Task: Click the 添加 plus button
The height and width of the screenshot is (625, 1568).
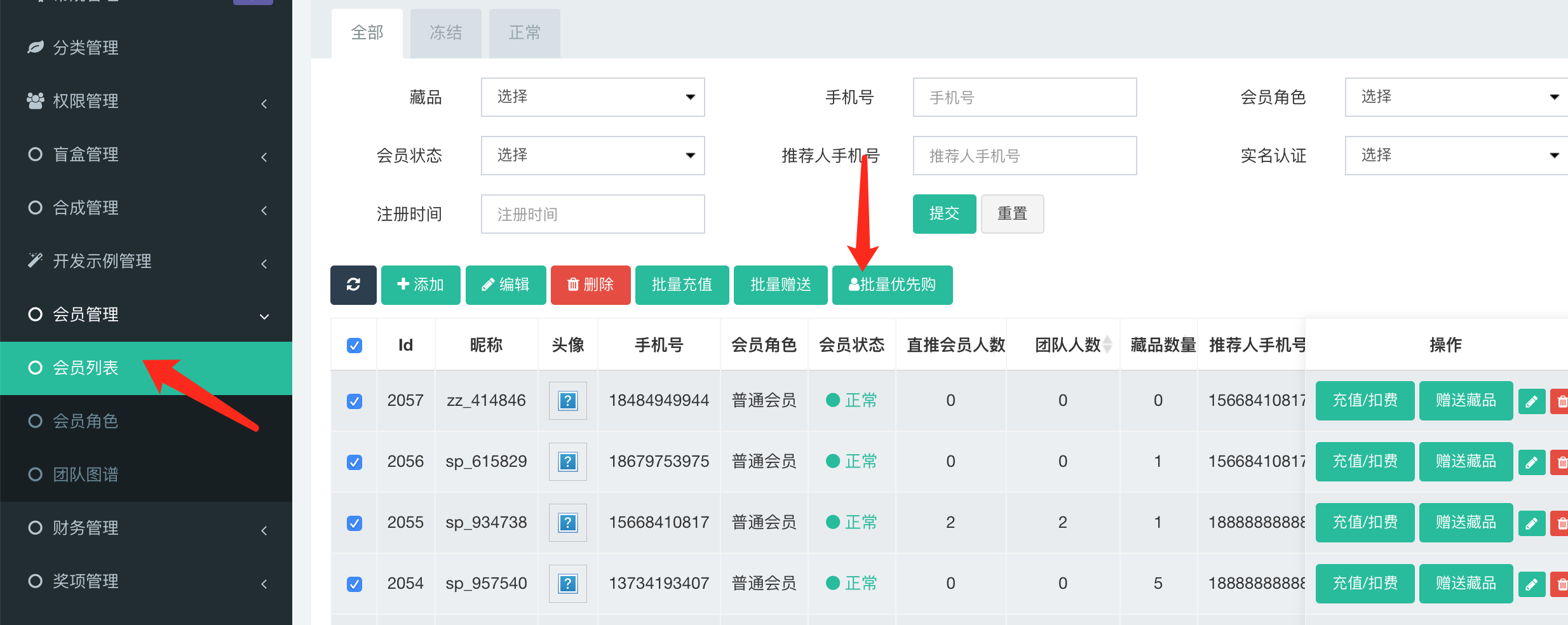Action: [x=421, y=285]
